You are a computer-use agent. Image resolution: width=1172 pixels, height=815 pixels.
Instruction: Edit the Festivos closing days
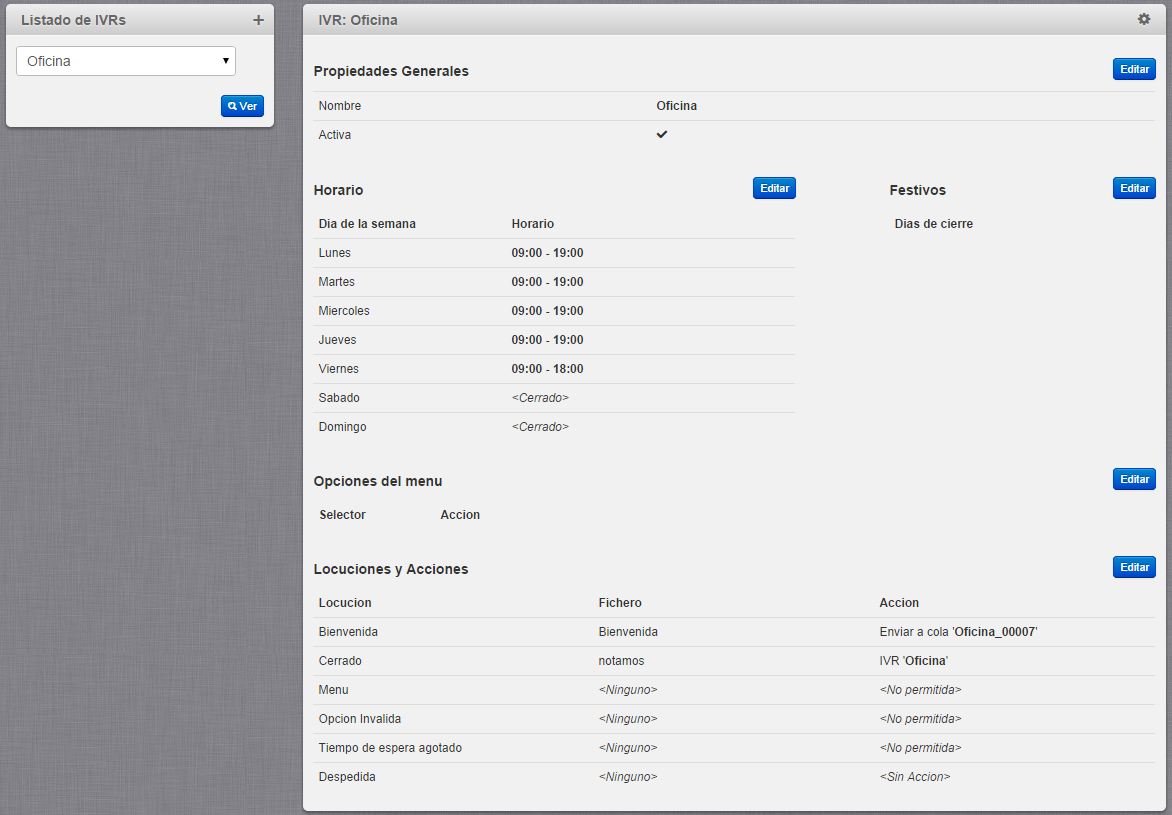click(1134, 188)
